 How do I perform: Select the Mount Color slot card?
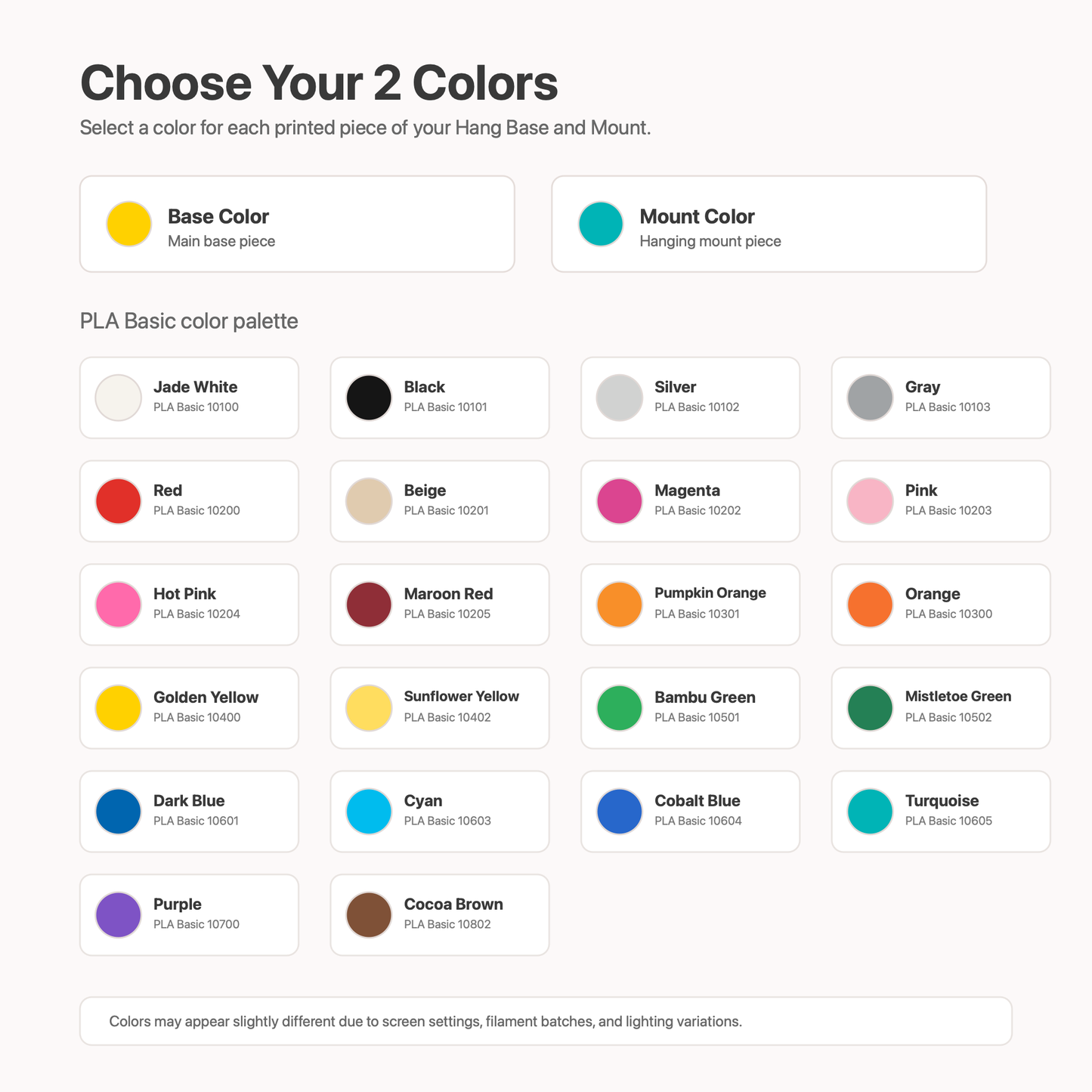click(769, 224)
